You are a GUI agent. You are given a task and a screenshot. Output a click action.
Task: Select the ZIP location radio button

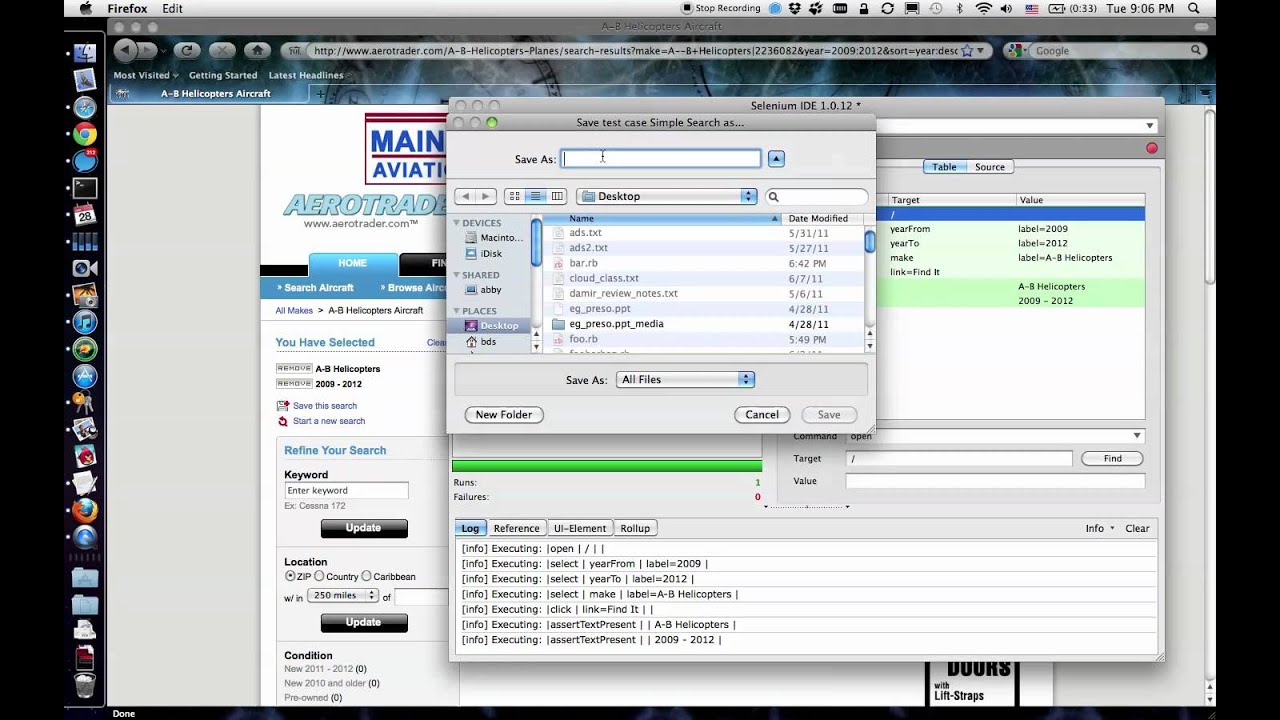(290, 576)
